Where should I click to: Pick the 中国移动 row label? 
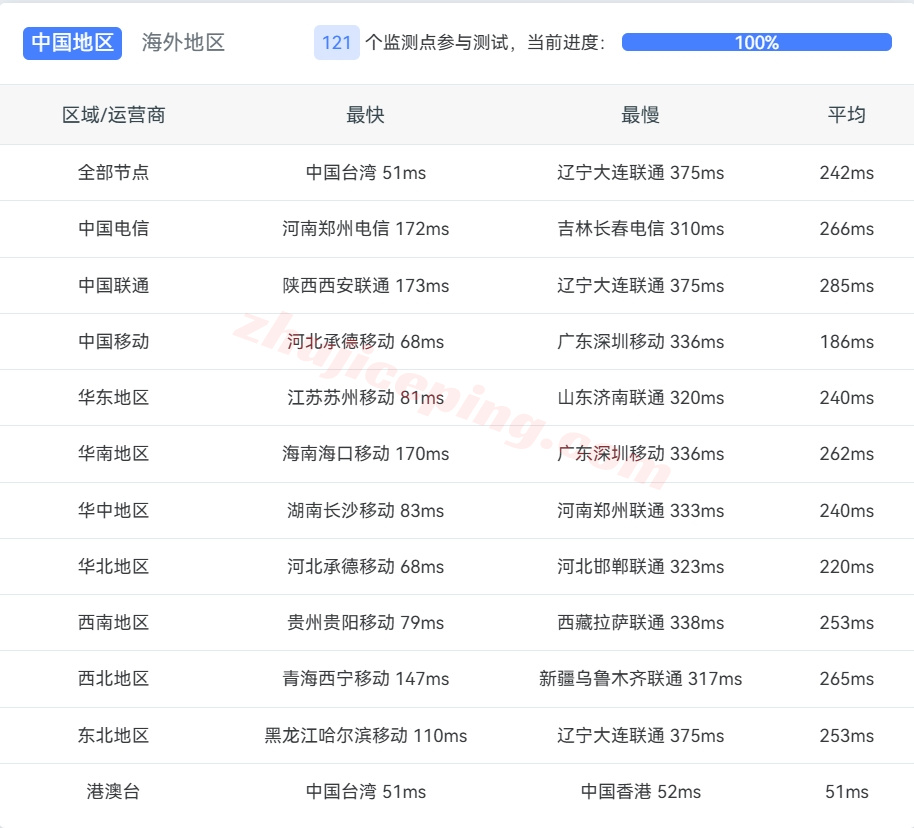click(114, 342)
